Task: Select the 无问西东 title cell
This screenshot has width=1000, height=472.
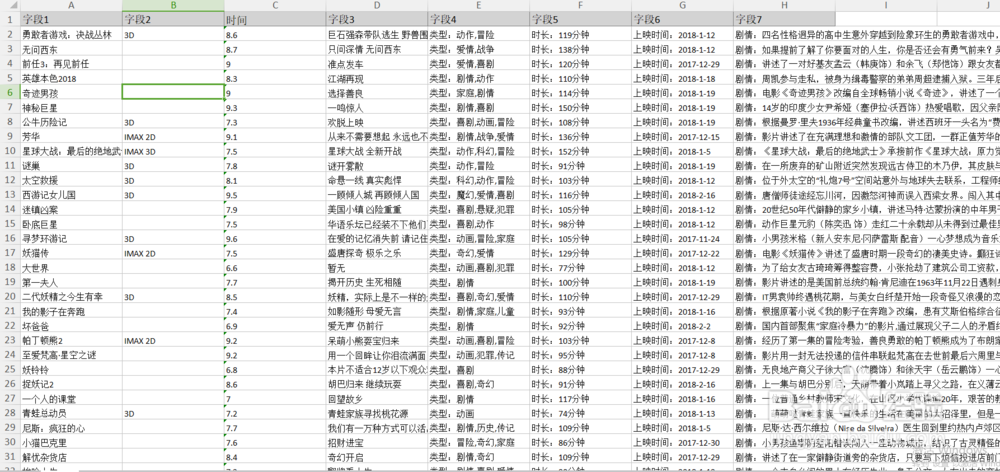Action: [71, 49]
